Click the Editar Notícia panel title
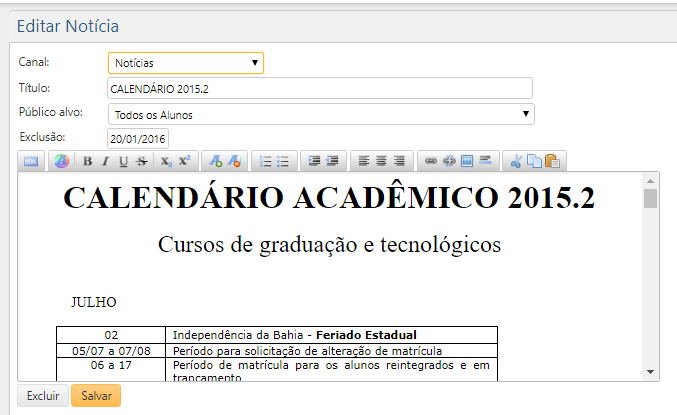Screen dimensions: 677x415 [68, 26]
